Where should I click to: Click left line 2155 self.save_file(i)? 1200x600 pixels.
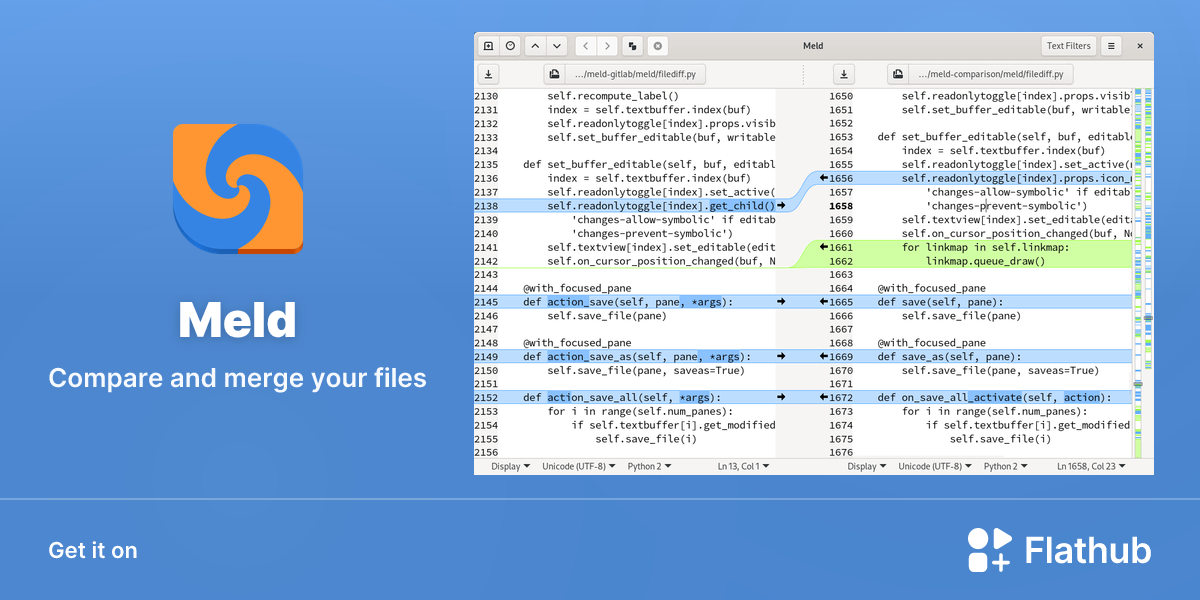646,438
